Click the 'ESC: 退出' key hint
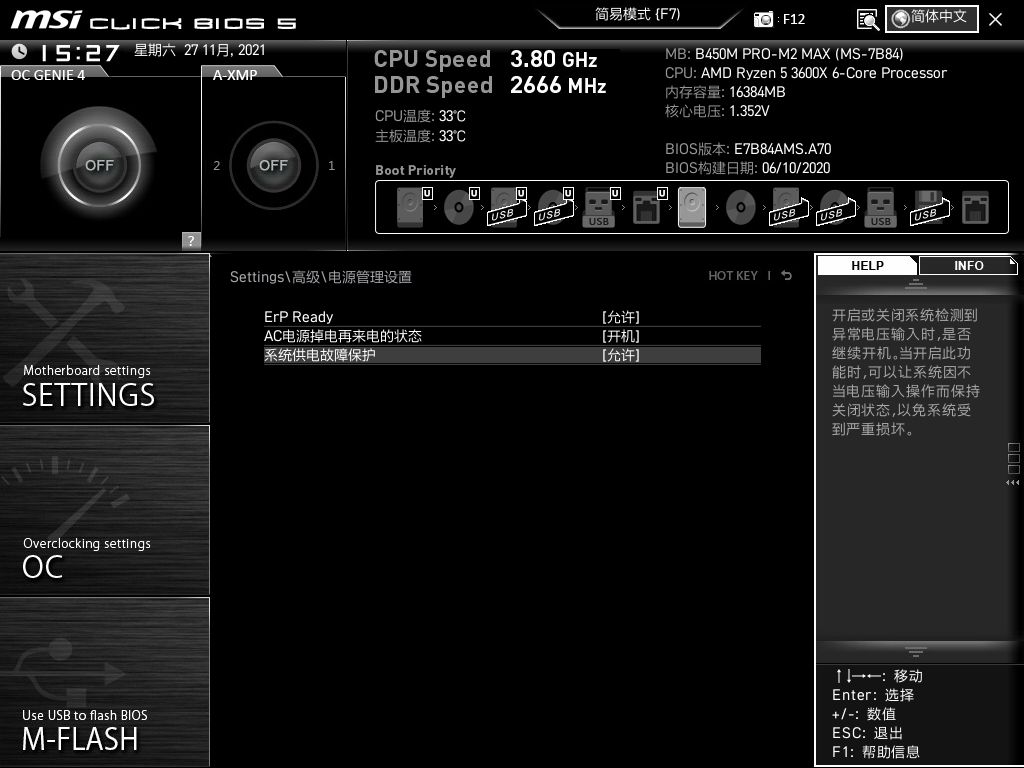 867,733
